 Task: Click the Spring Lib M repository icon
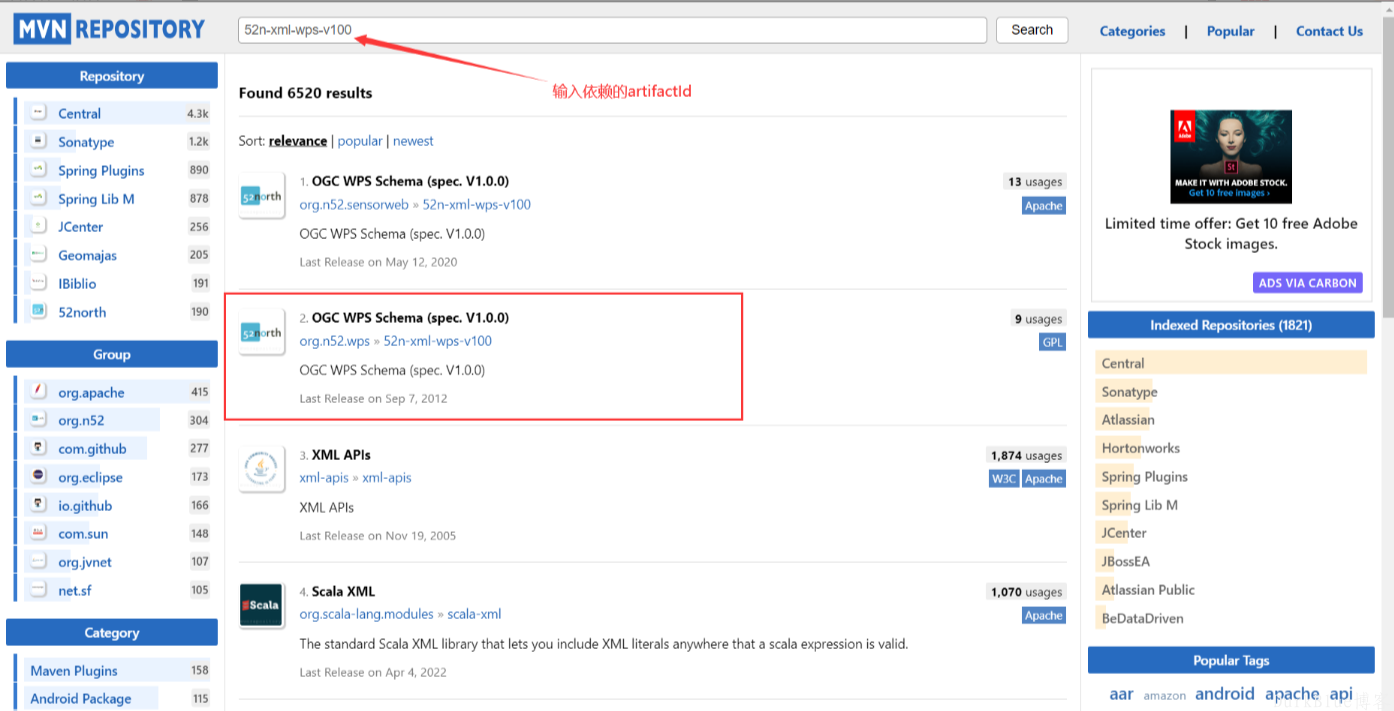[x=38, y=198]
